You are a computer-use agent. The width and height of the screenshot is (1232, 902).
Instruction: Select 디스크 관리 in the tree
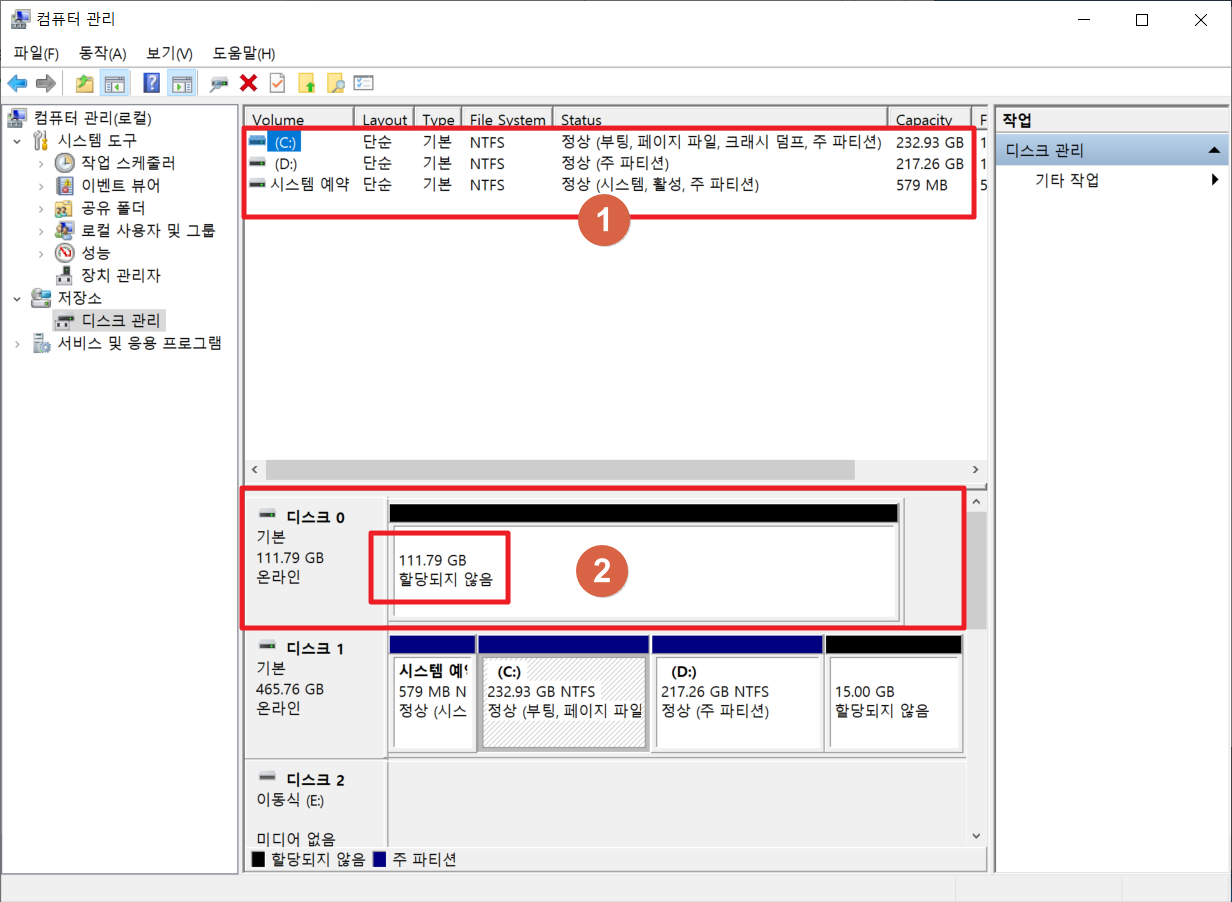(121, 320)
